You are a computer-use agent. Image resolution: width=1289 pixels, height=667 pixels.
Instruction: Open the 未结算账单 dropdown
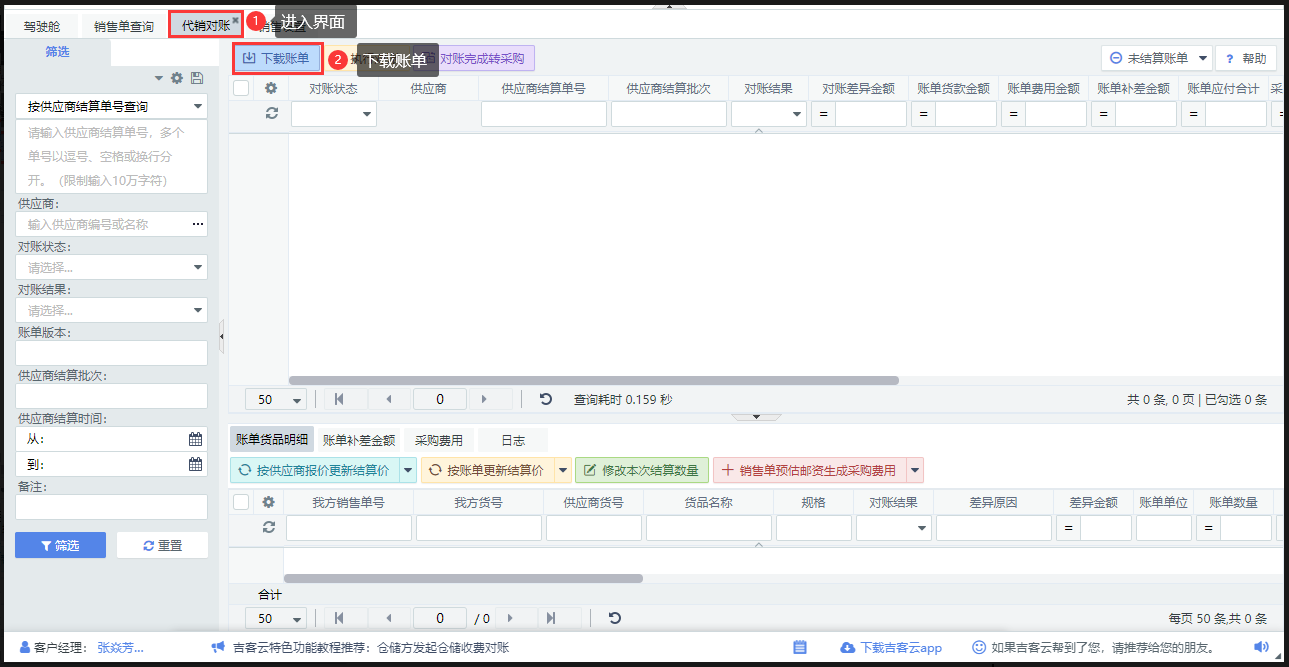click(1156, 58)
